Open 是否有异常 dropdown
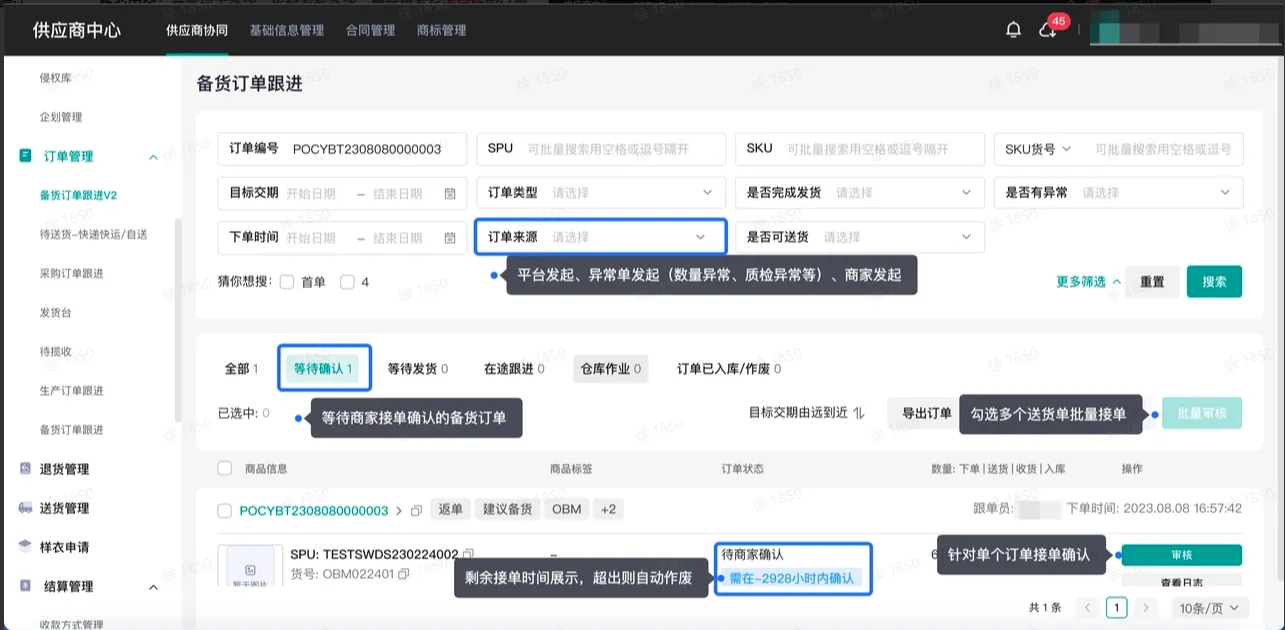This screenshot has width=1285, height=630. tap(1119, 192)
